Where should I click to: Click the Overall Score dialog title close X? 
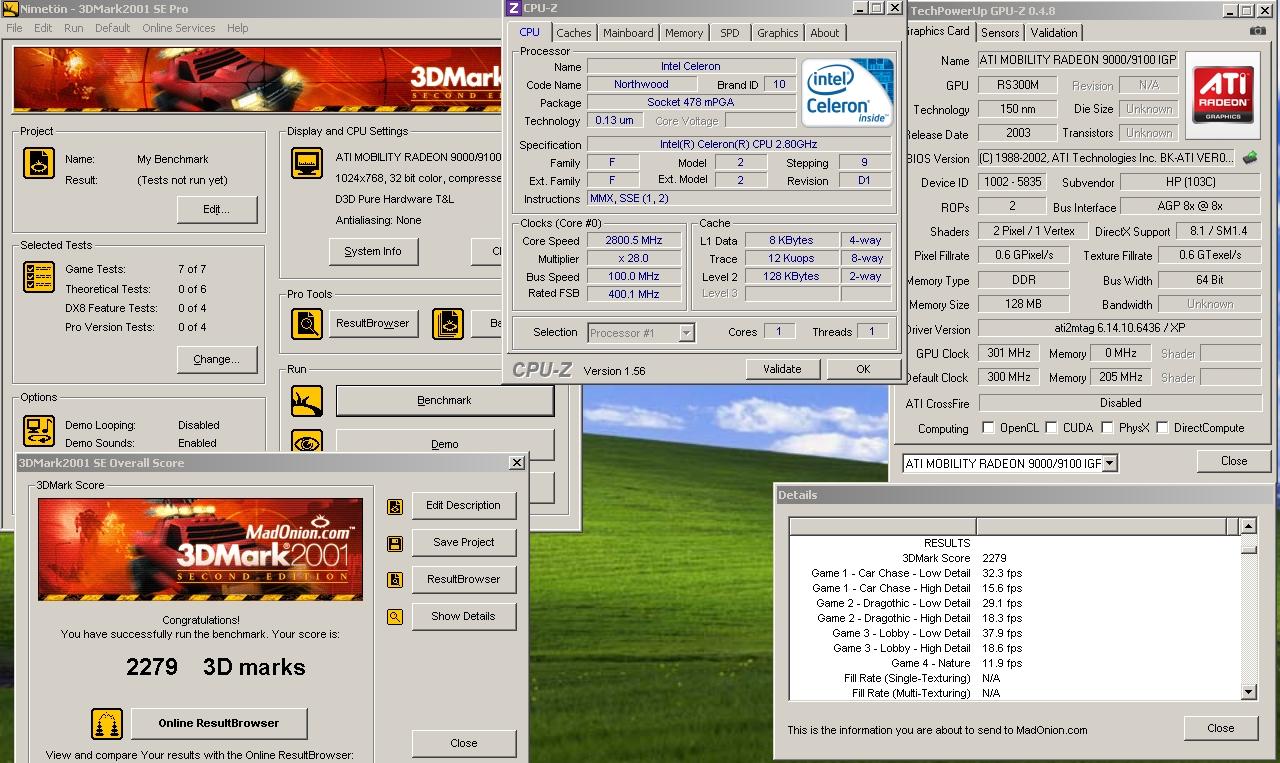pos(516,463)
